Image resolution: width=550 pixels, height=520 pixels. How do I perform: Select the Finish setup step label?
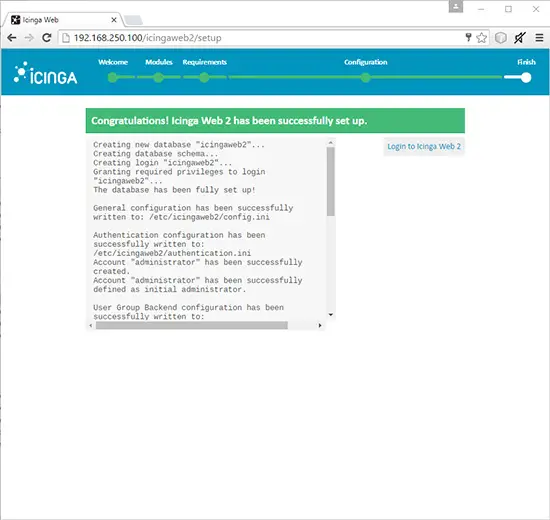click(x=526, y=62)
